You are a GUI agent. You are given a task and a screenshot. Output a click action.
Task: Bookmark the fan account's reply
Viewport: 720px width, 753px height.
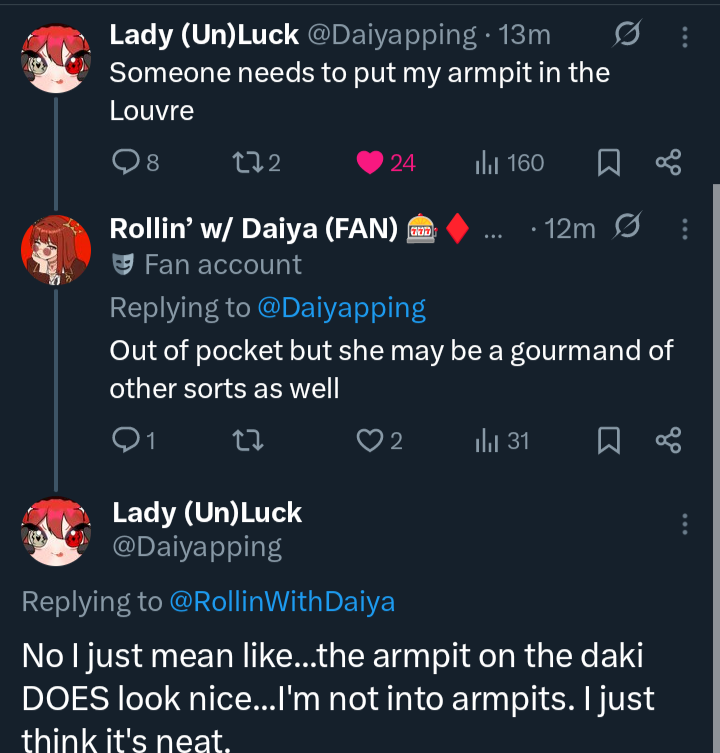(609, 440)
